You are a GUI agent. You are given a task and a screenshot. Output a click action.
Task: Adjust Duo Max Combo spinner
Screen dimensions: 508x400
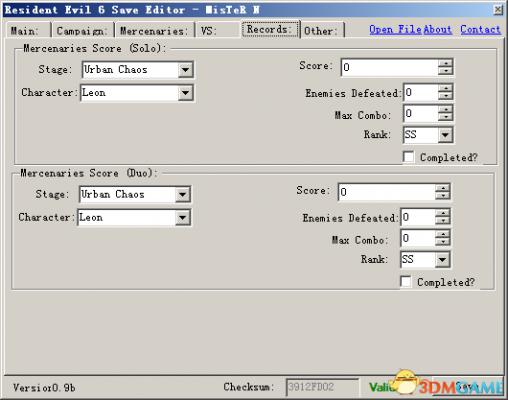[443, 238]
